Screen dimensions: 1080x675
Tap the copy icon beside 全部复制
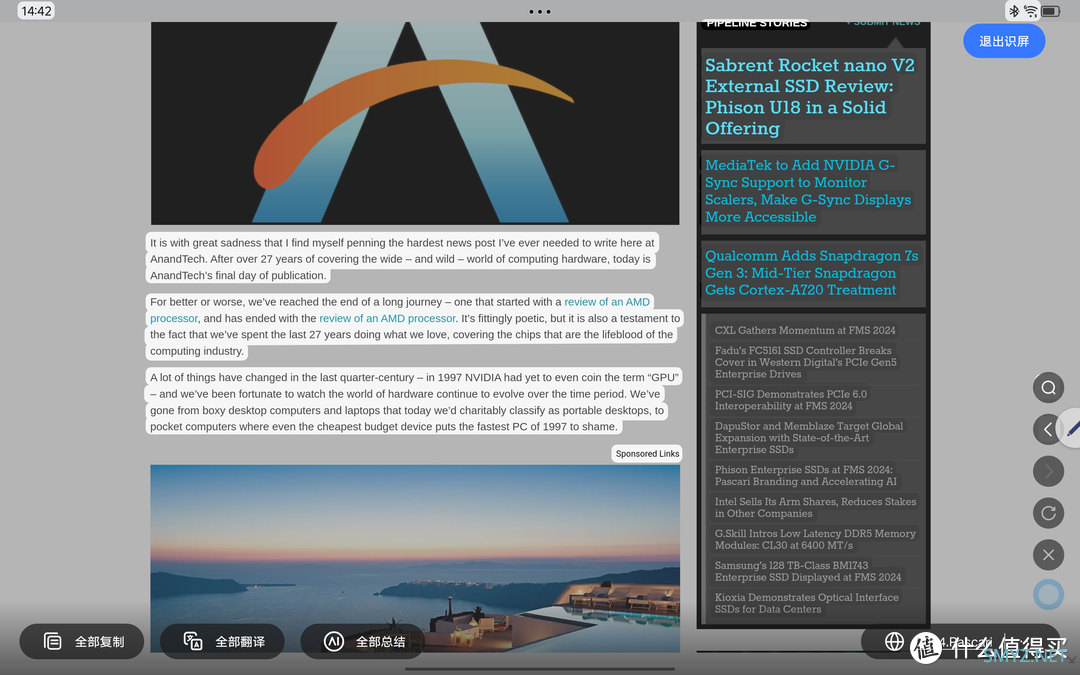click(52, 641)
